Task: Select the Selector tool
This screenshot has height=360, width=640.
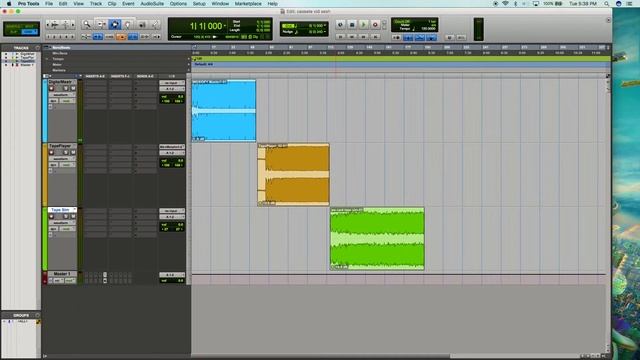Action: point(115,25)
